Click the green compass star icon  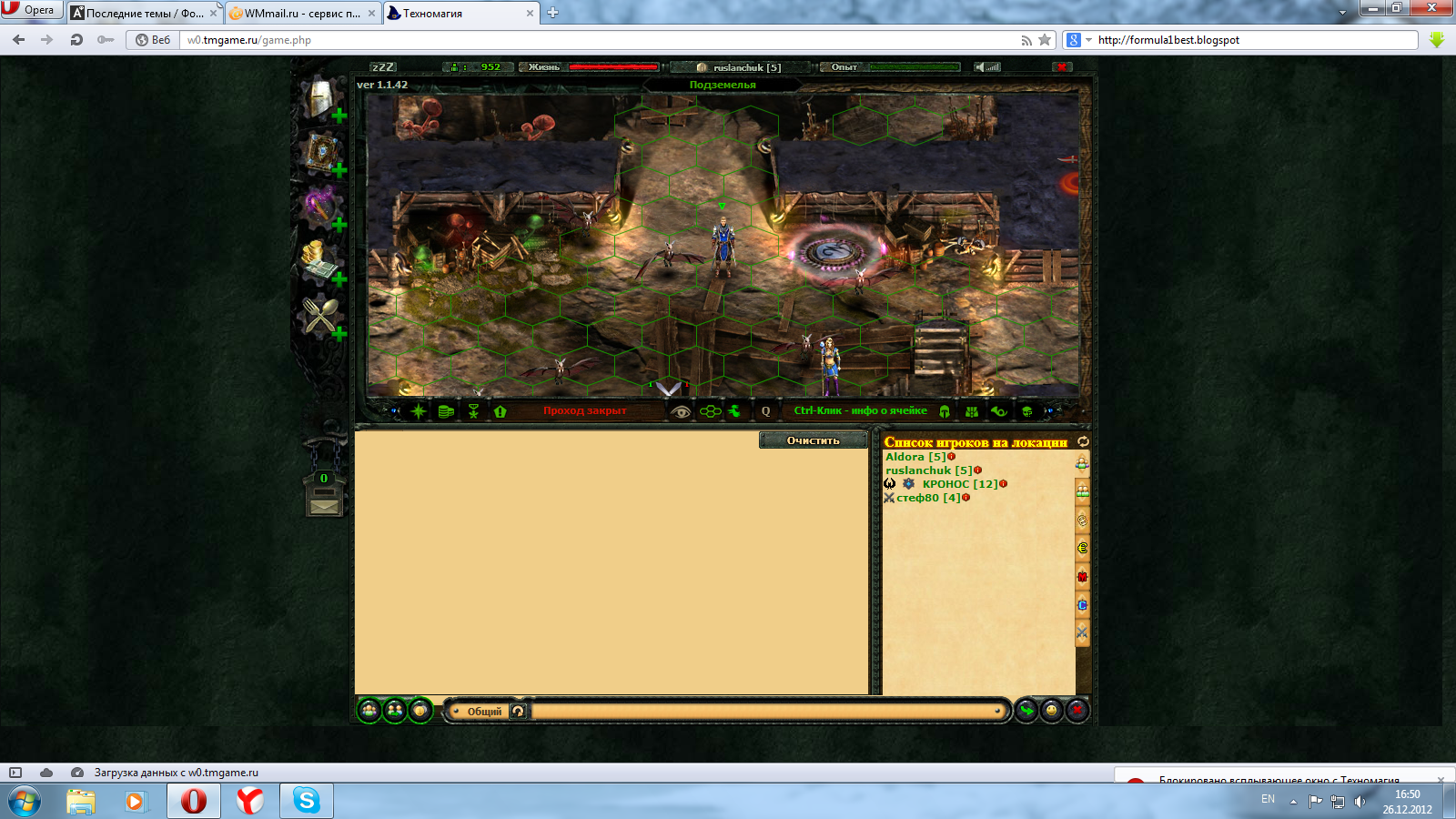point(419,411)
